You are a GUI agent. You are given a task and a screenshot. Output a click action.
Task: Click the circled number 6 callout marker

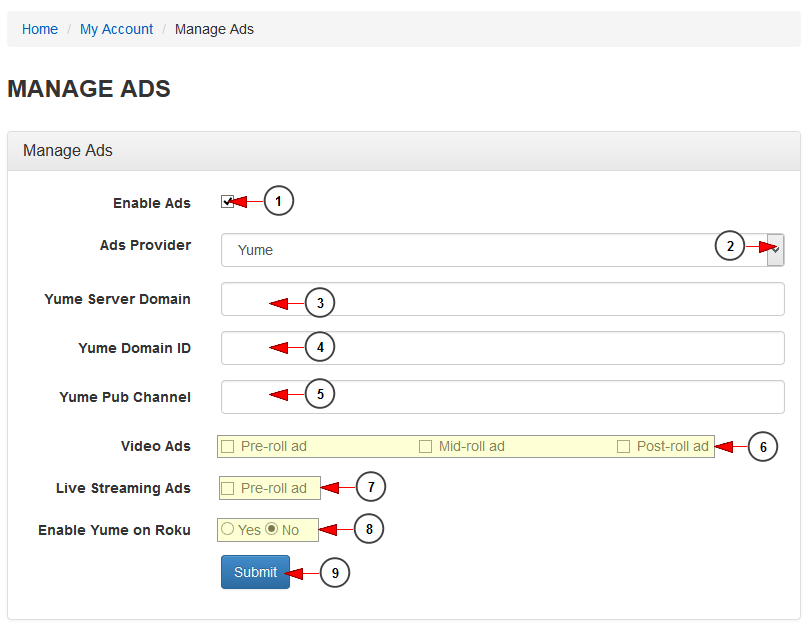[x=763, y=447]
